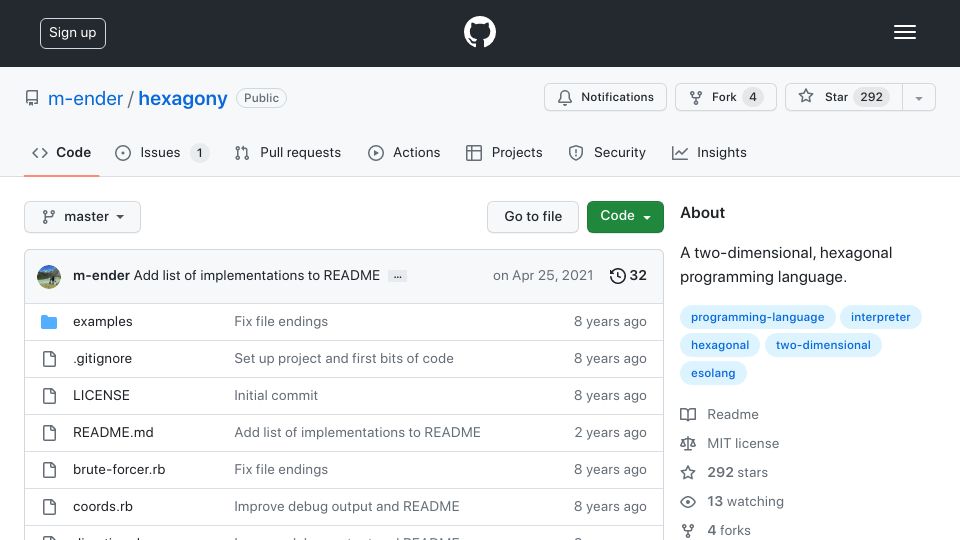Image resolution: width=960 pixels, height=540 pixels.
Task: Click the scale icon beside MIT license
Action: coord(688,443)
